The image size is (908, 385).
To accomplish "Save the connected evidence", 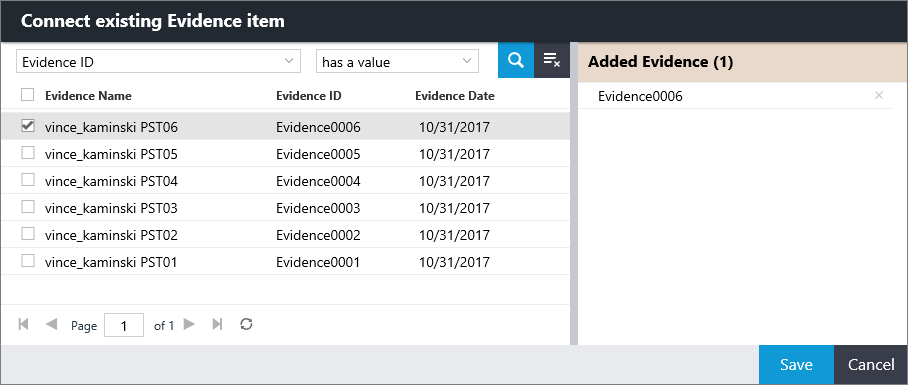I will pyautogui.click(x=796, y=365).
